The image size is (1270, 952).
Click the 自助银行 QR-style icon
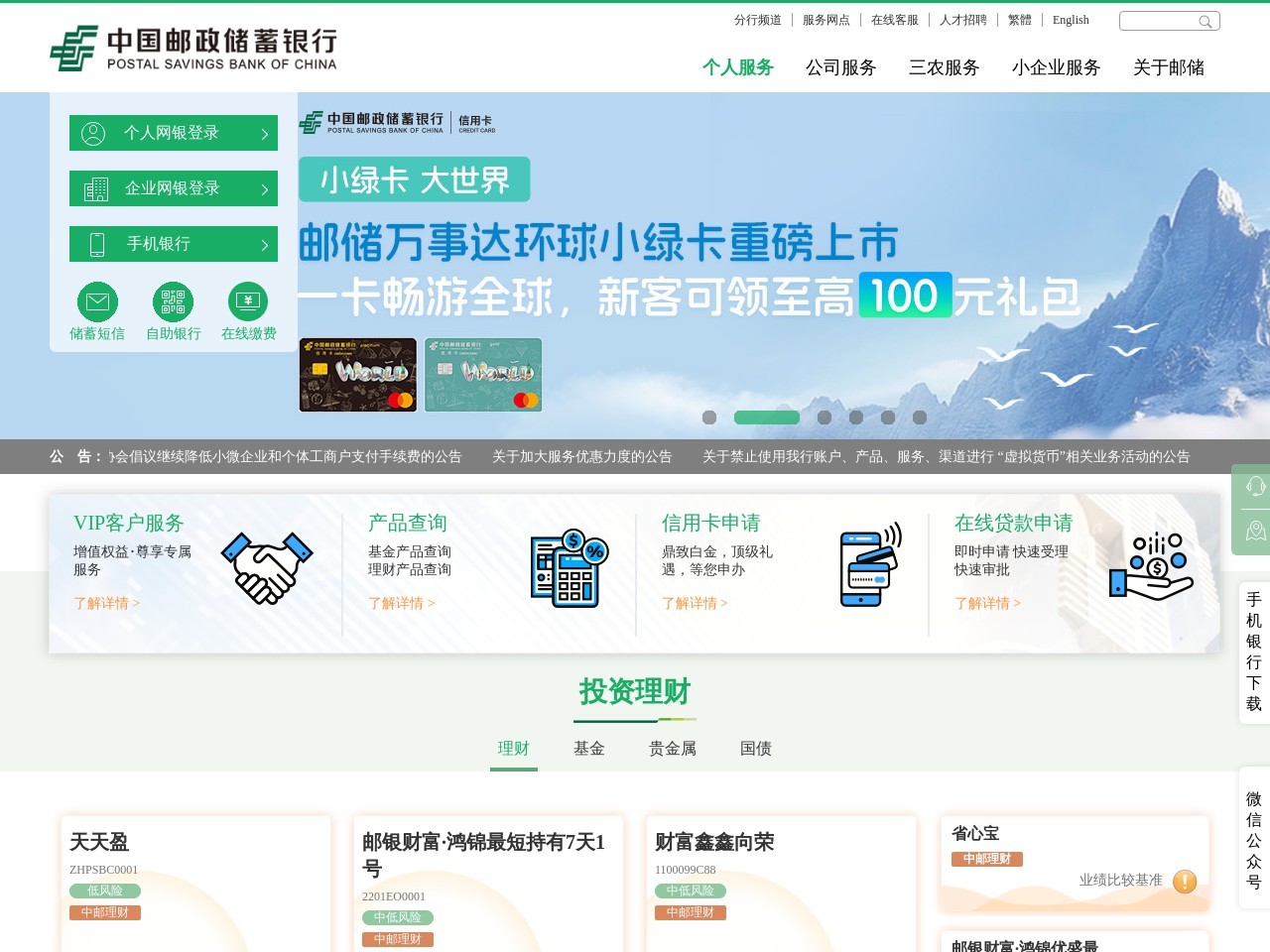[172, 300]
